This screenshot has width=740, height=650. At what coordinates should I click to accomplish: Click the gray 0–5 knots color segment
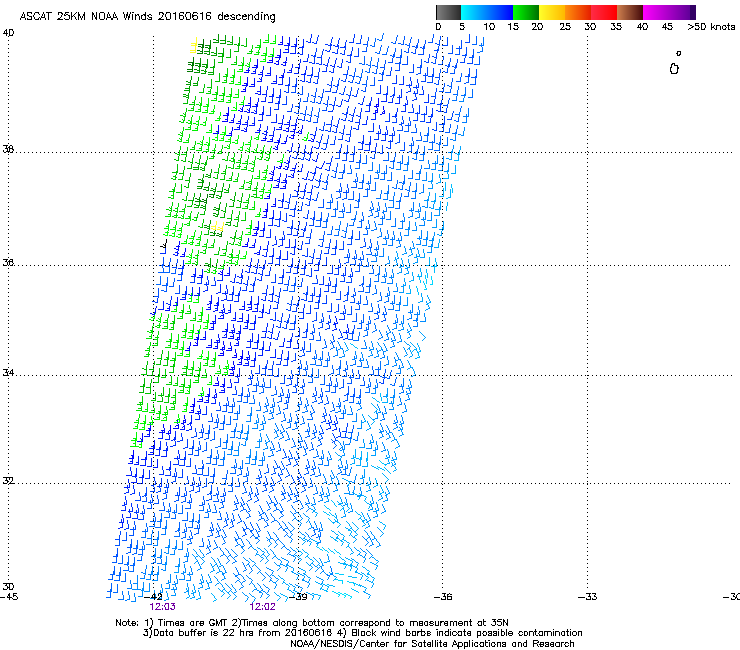click(x=448, y=12)
